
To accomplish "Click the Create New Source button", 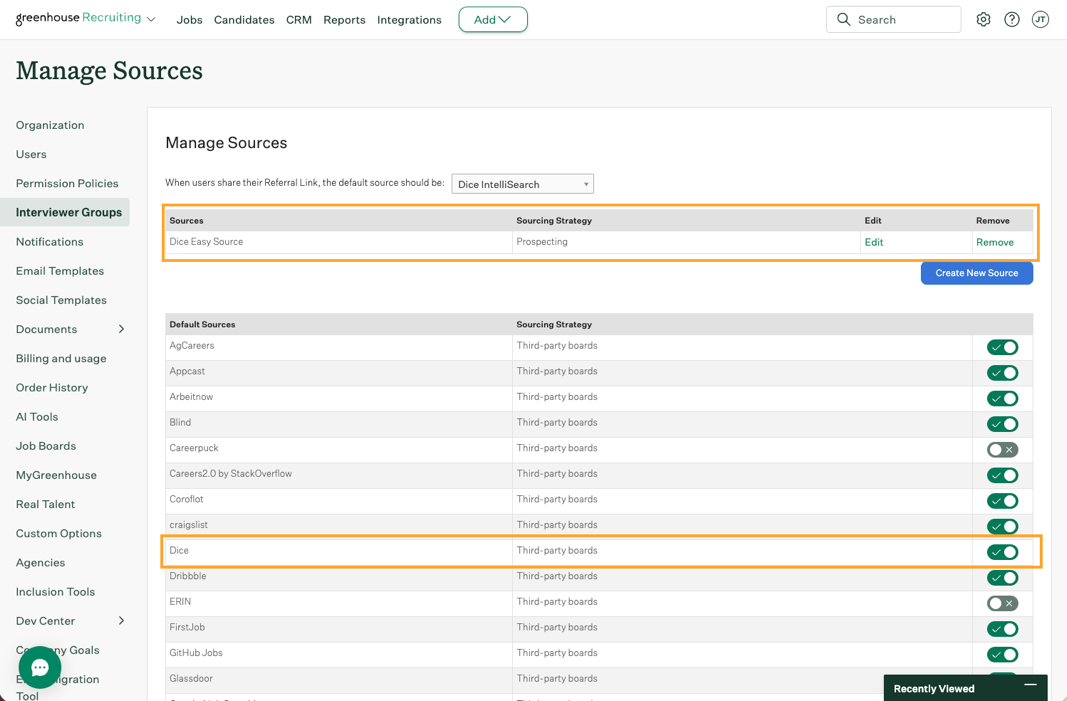I will tap(976, 273).
